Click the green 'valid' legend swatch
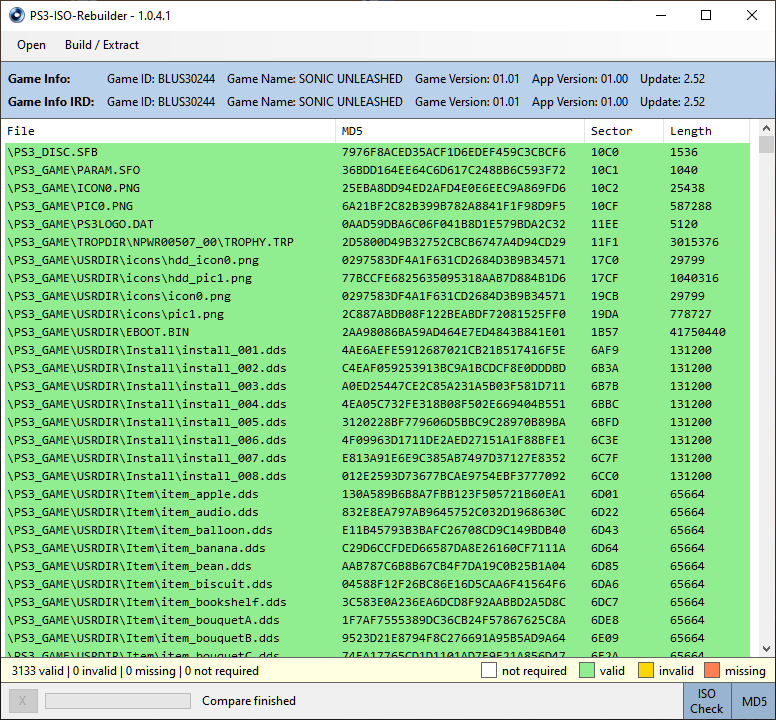Viewport: 776px width, 720px height. pyautogui.click(x=586, y=671)
